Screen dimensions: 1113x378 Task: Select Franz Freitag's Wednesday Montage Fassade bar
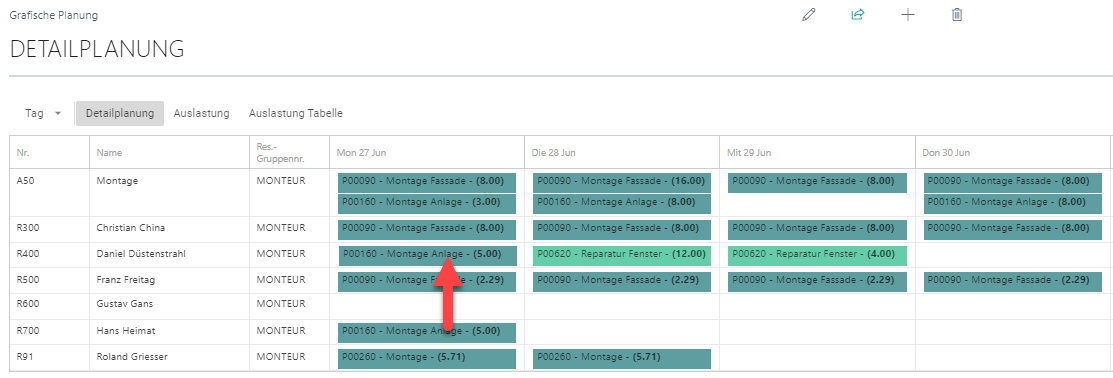tap(817, 282)
